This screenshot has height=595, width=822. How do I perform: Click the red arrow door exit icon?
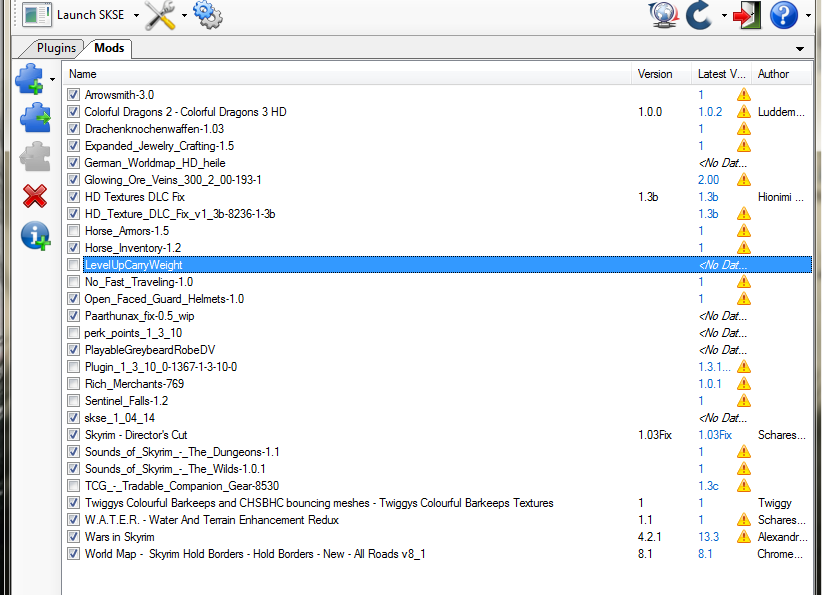pyautogui.click(x=745, y=15)
